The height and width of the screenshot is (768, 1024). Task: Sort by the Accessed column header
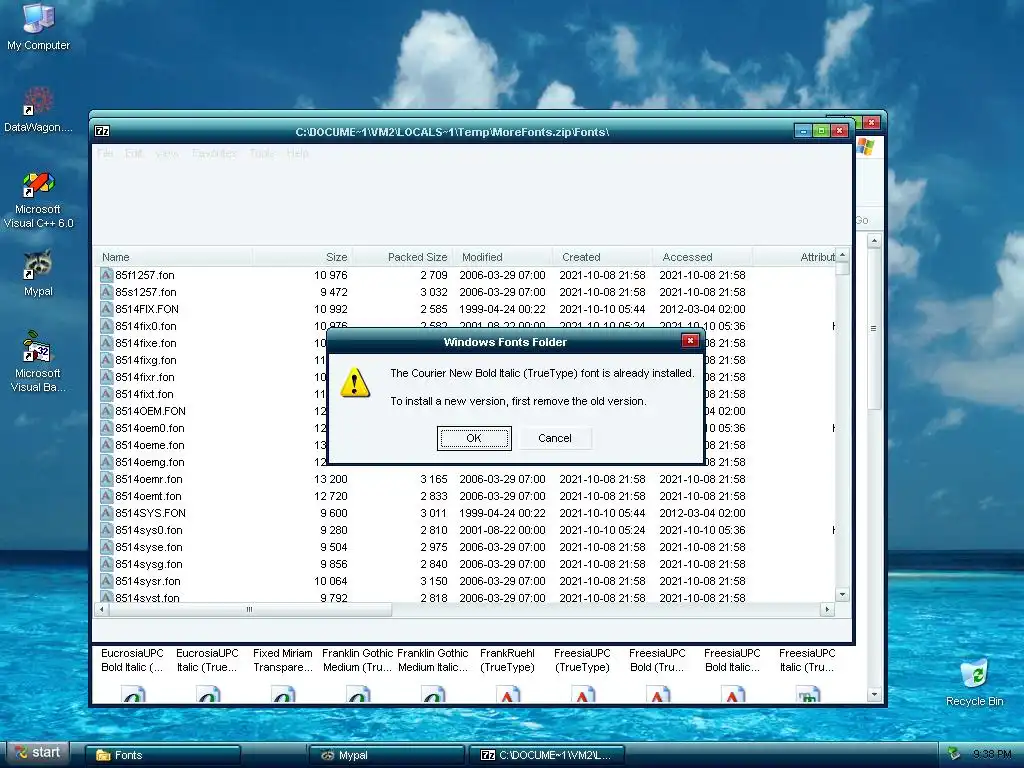click(702, 257)
